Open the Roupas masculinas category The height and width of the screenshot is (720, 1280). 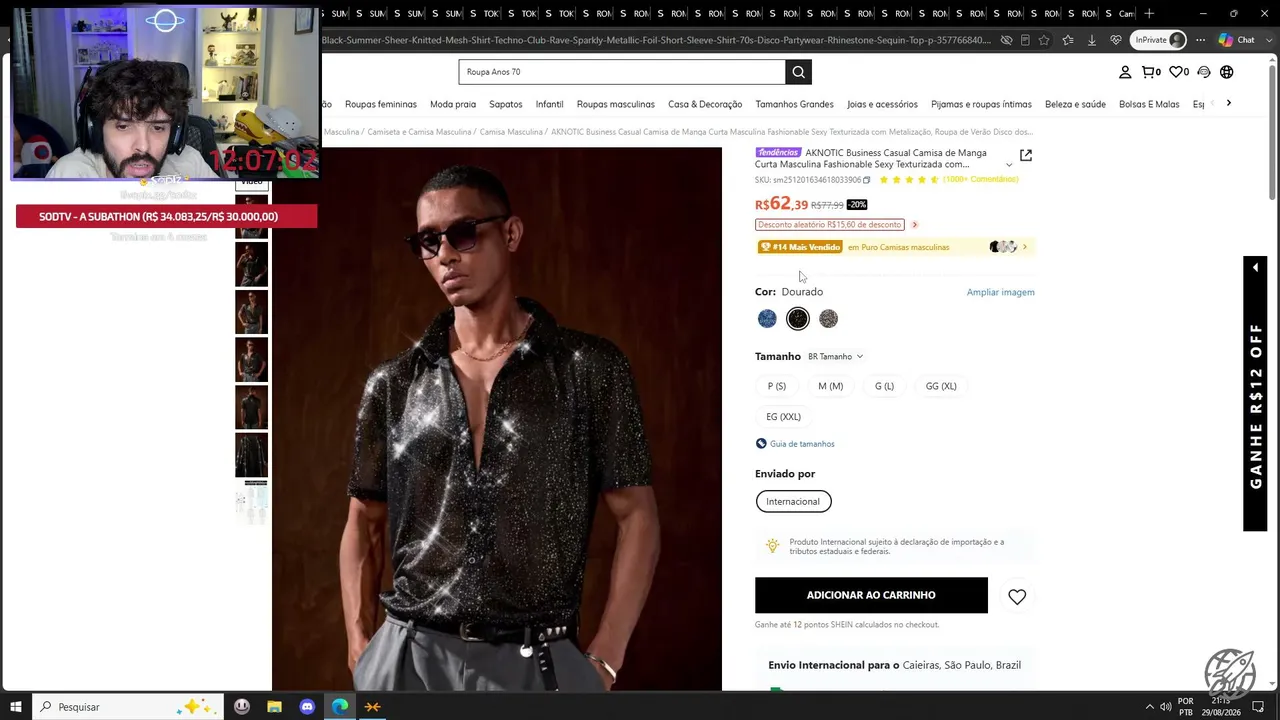point(616,104)
